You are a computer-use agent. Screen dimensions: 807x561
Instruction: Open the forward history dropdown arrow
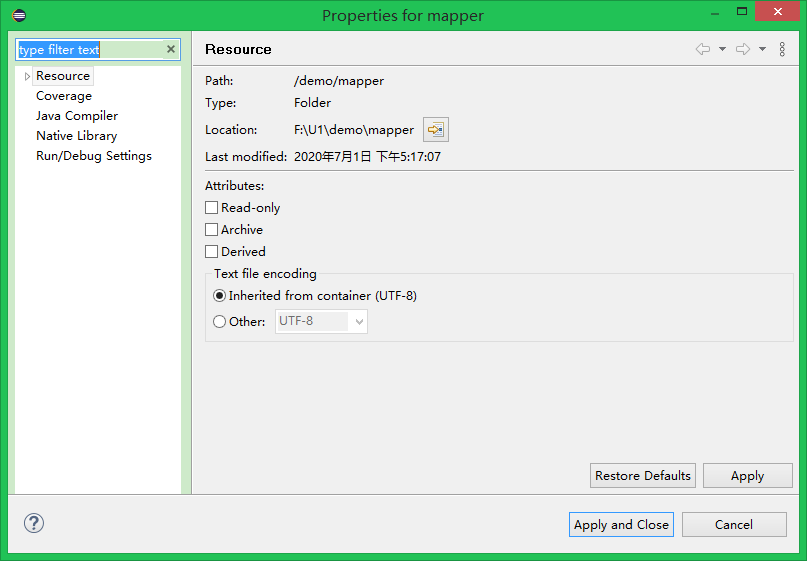pyautogui.click(x=762, y=49)
